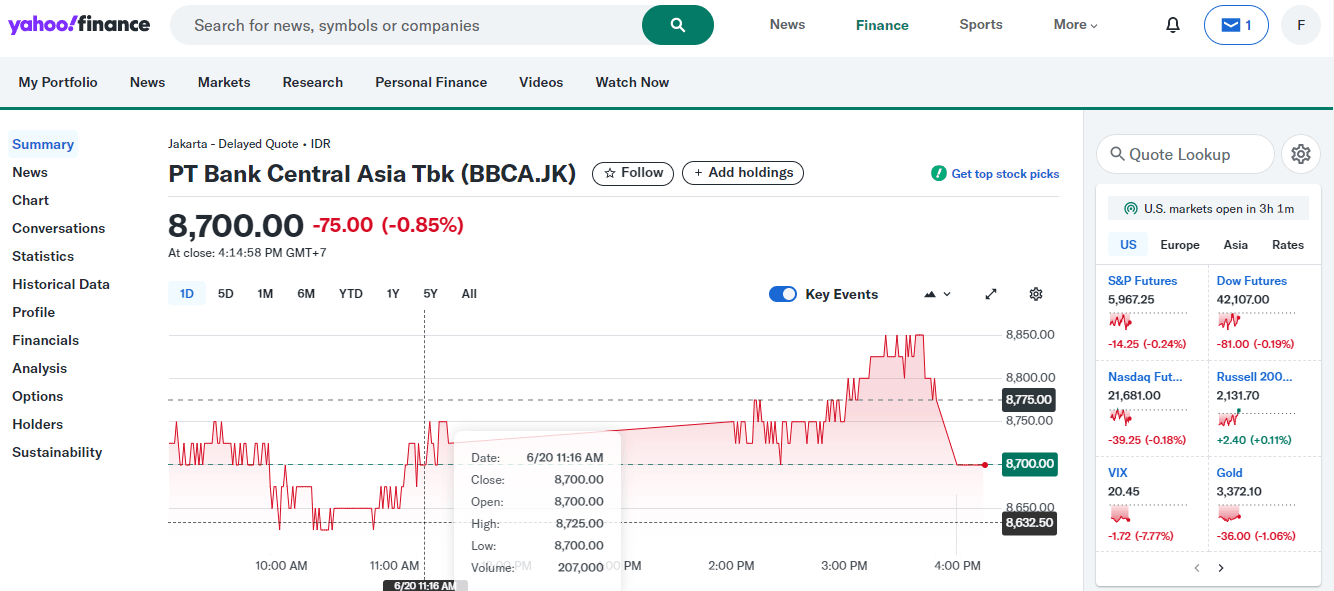Image resolution: width=1334 pixels, height=591 pixels.
Task: Switch to the Europe markets tab
Action: click(1180, 244)
